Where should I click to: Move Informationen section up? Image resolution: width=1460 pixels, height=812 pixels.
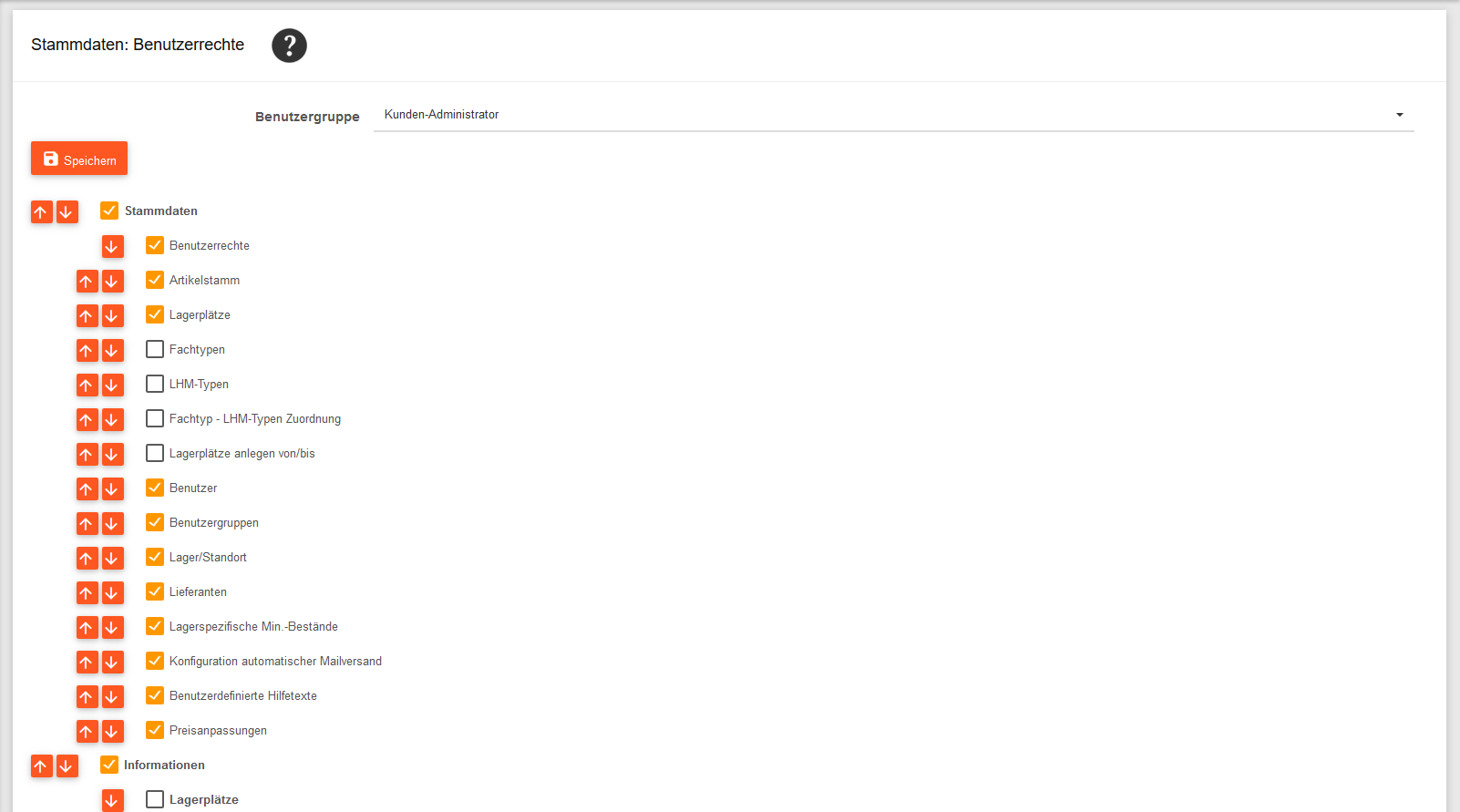(x=41, y=766)
